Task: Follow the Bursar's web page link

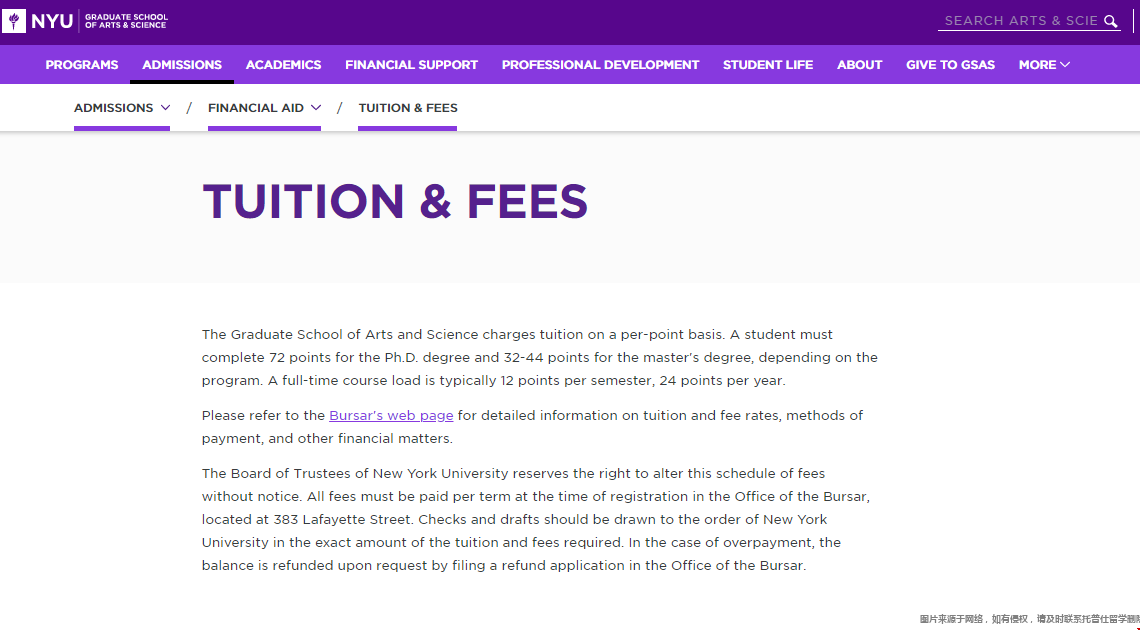Action: pos(391,416)
